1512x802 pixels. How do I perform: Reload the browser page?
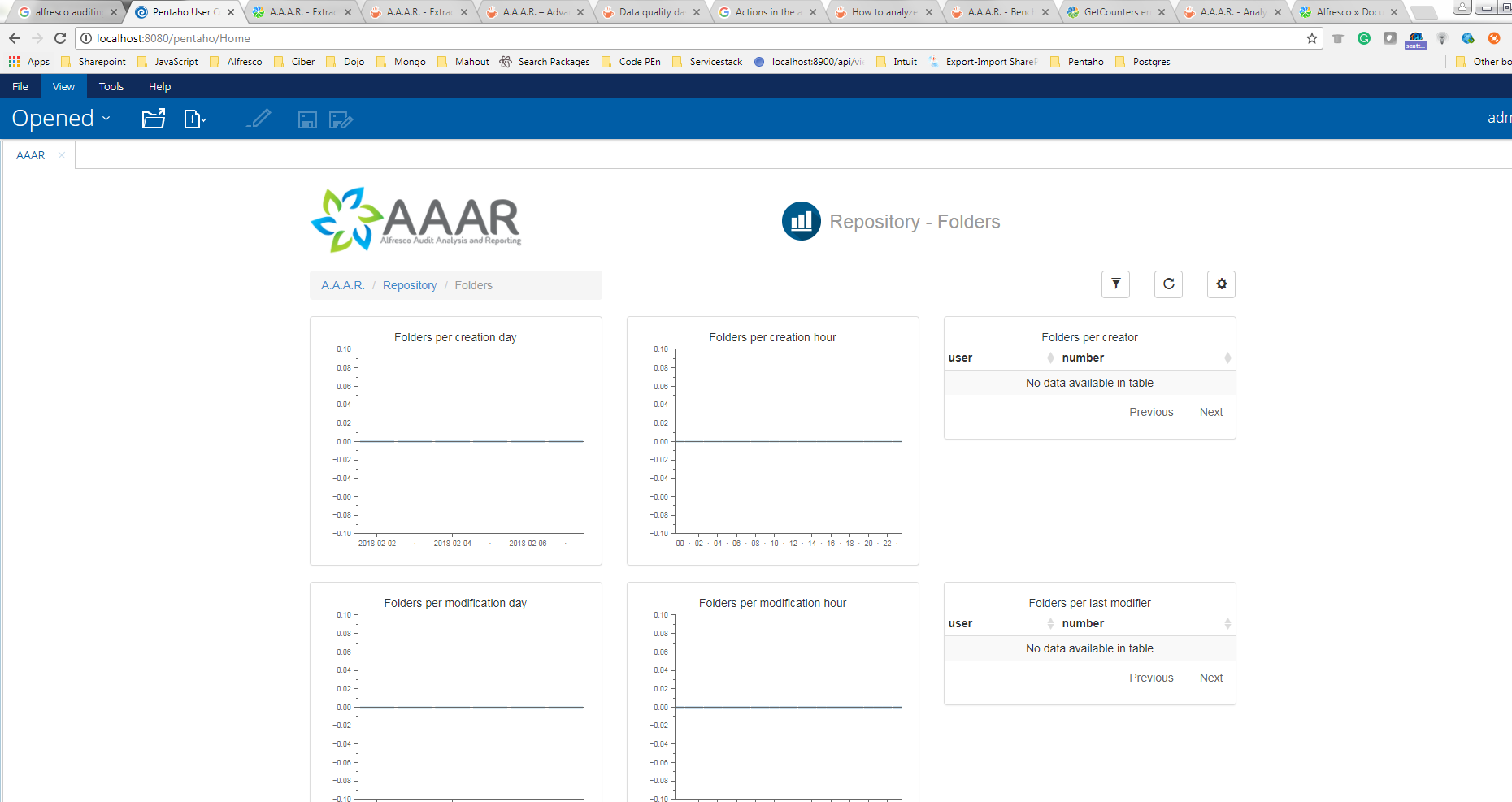[x=60, y=38]
